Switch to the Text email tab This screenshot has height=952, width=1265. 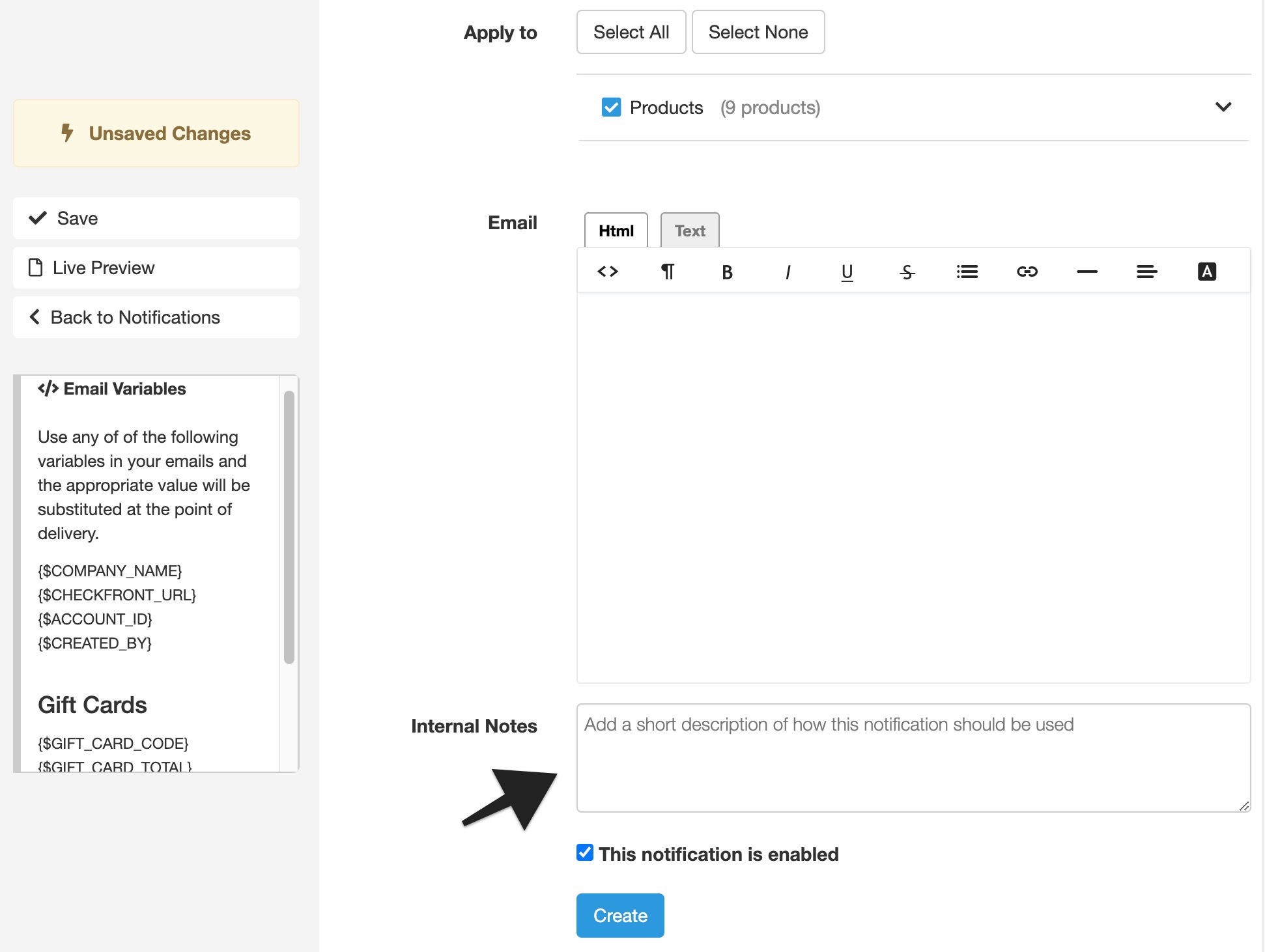point(690,231)
